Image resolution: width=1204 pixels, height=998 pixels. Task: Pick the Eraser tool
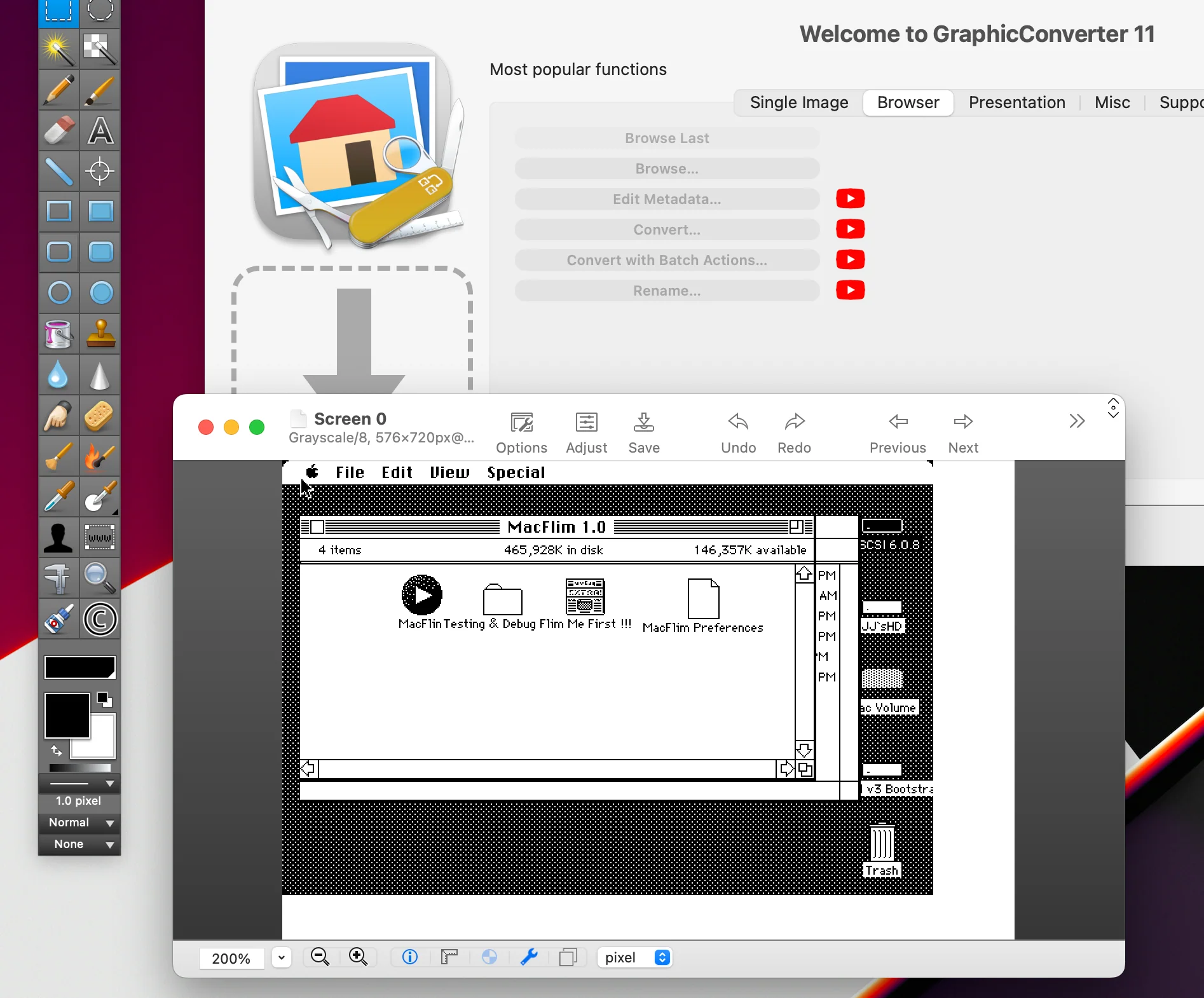58,131
